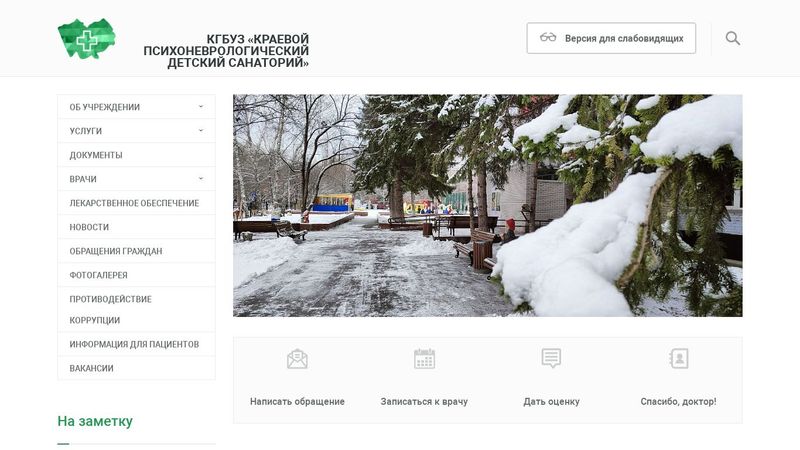This screenshot has width=800, height=450.
Task: Click the Записаться к врачу link
Action: [424, 402]
